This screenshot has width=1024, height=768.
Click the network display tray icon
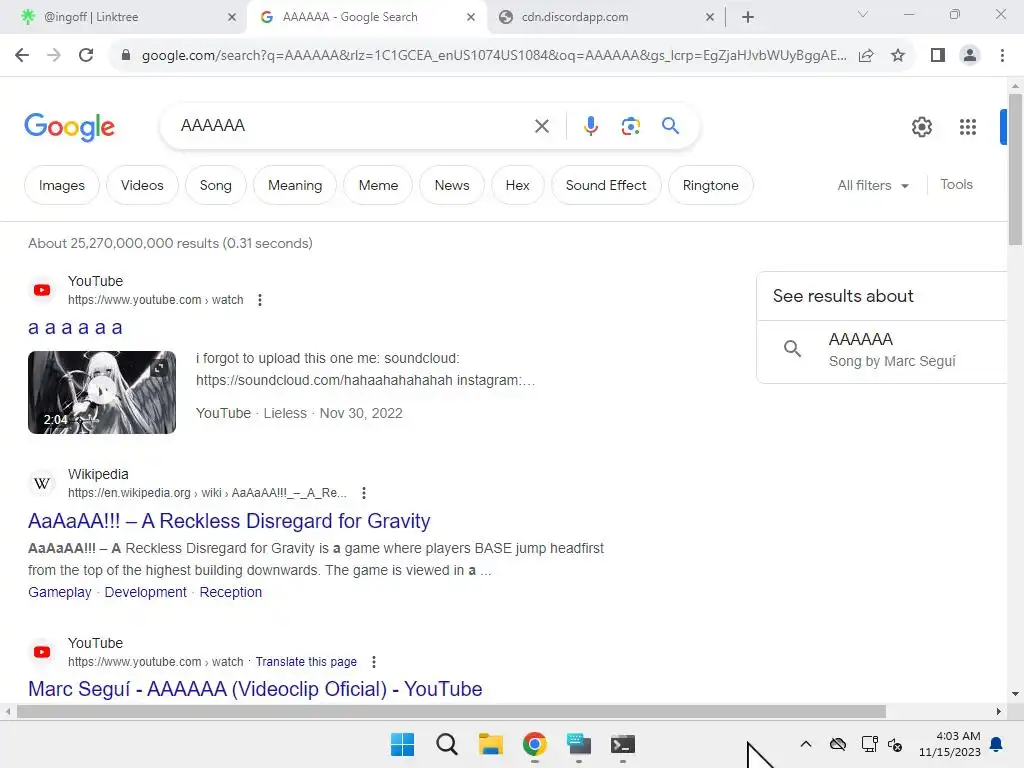coord(869,744)
